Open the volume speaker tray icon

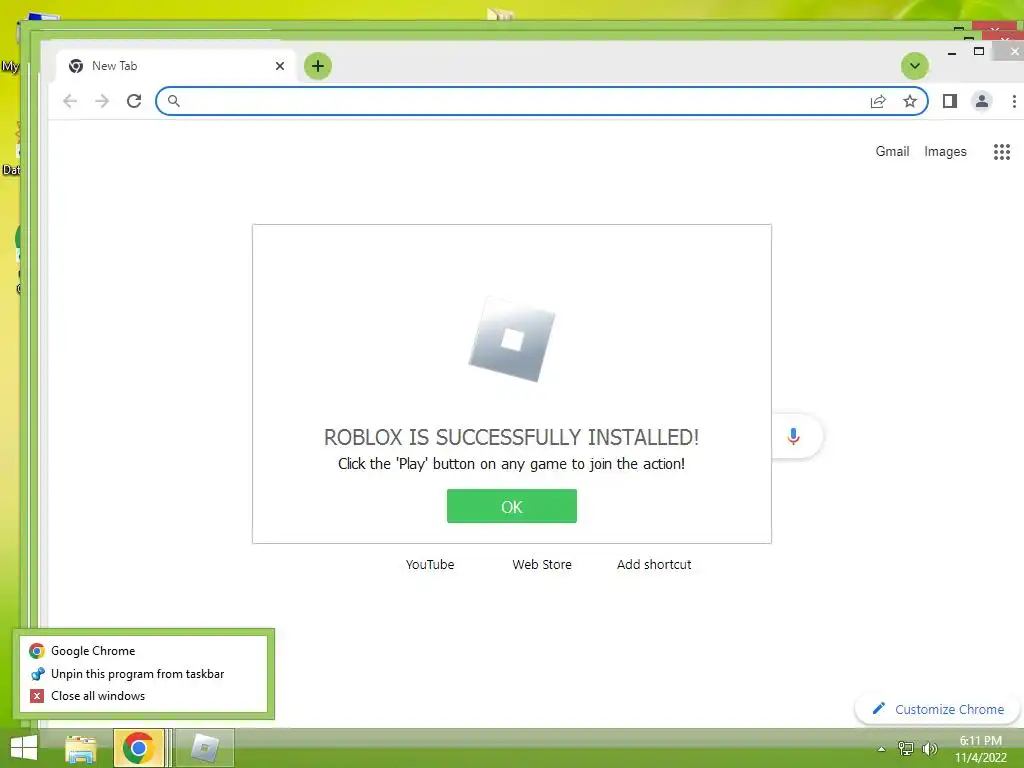930,749
